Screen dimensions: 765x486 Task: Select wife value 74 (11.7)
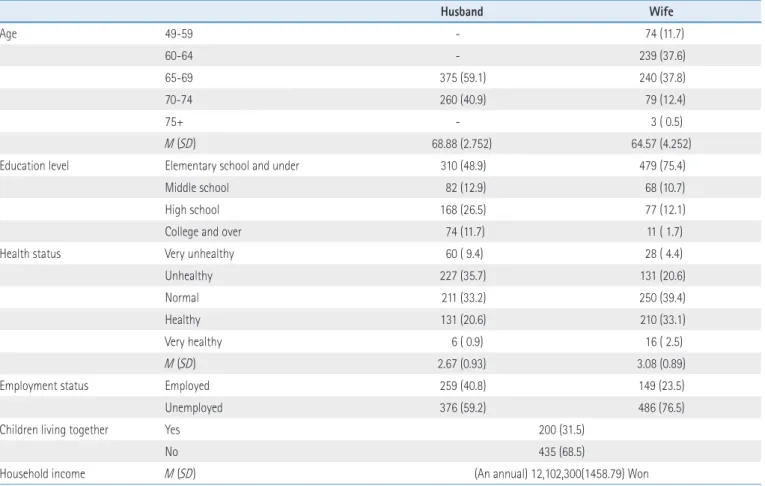(664, 34)
